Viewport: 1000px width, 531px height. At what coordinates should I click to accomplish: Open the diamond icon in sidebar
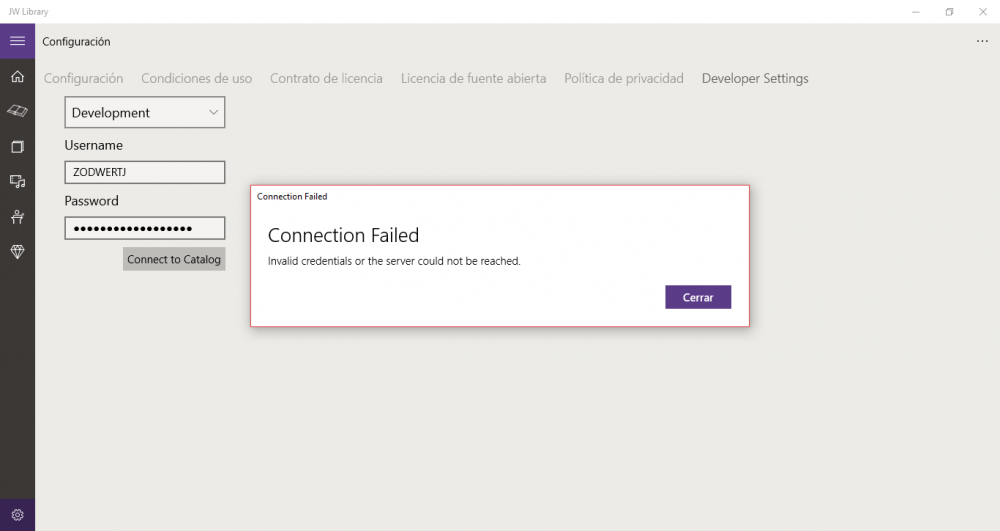point(17,252)
